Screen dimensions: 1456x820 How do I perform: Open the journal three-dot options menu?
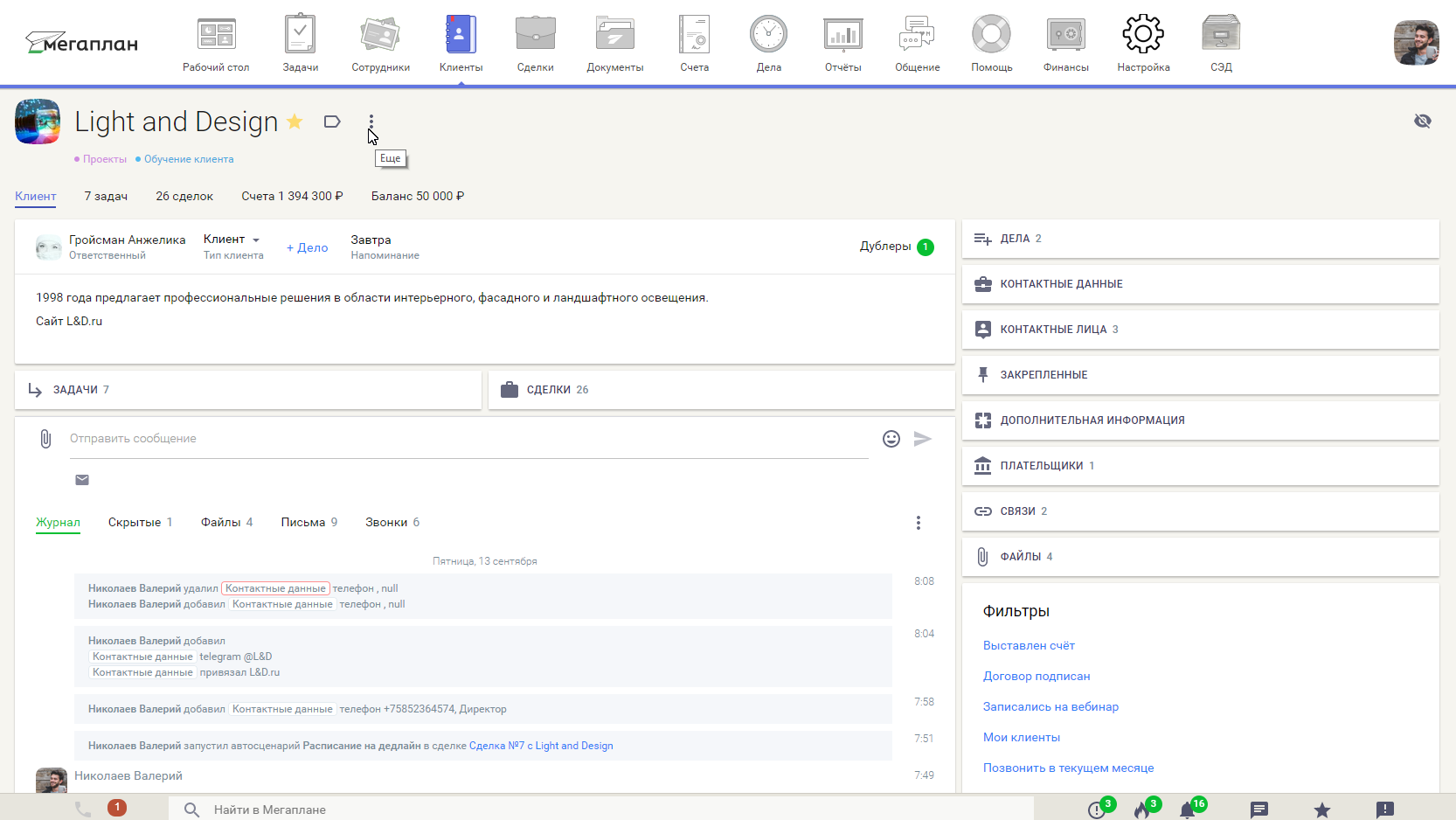pyautogui.click(x=918, y=523)
